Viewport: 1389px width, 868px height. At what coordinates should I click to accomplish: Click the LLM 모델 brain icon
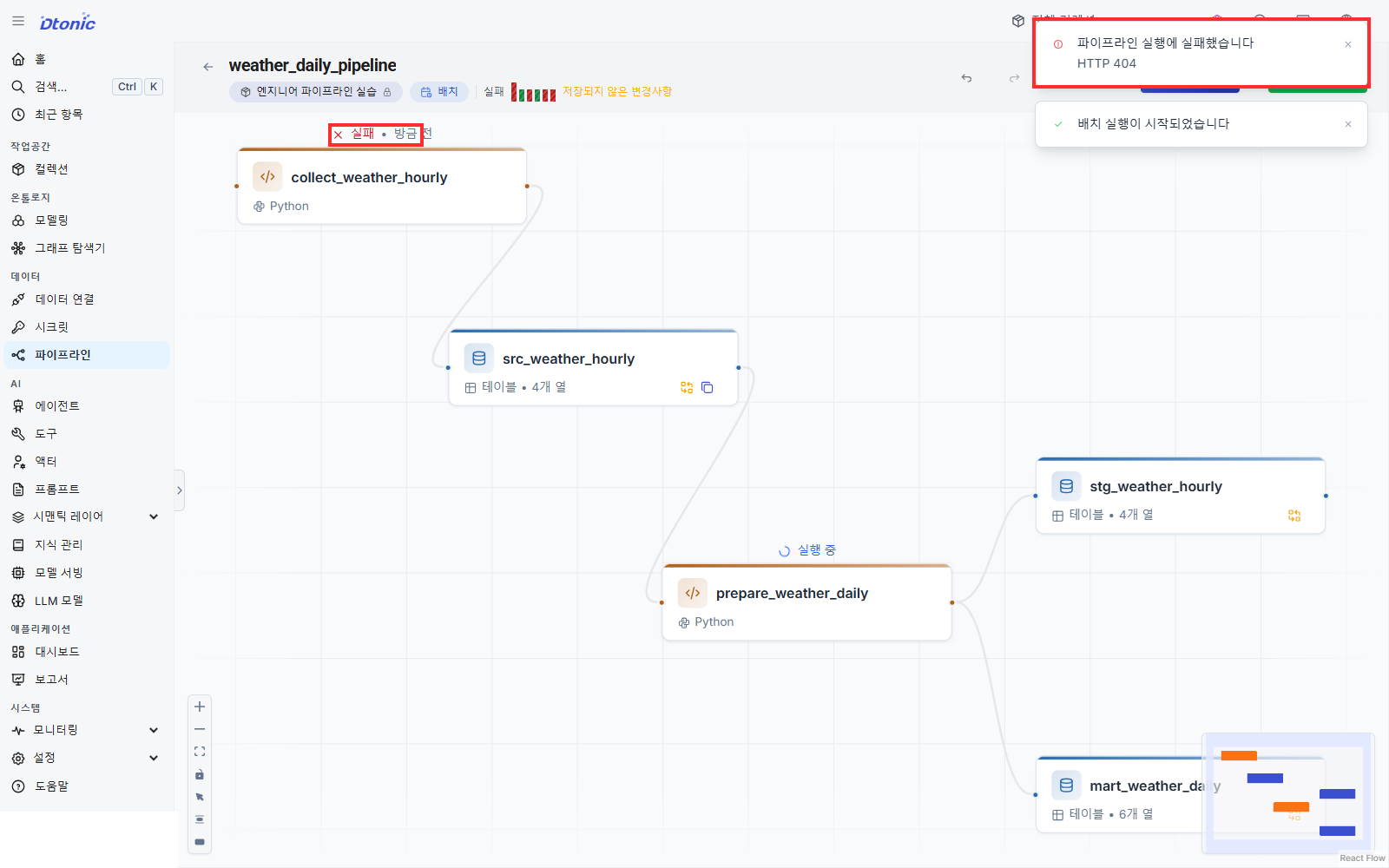point(18,601)
